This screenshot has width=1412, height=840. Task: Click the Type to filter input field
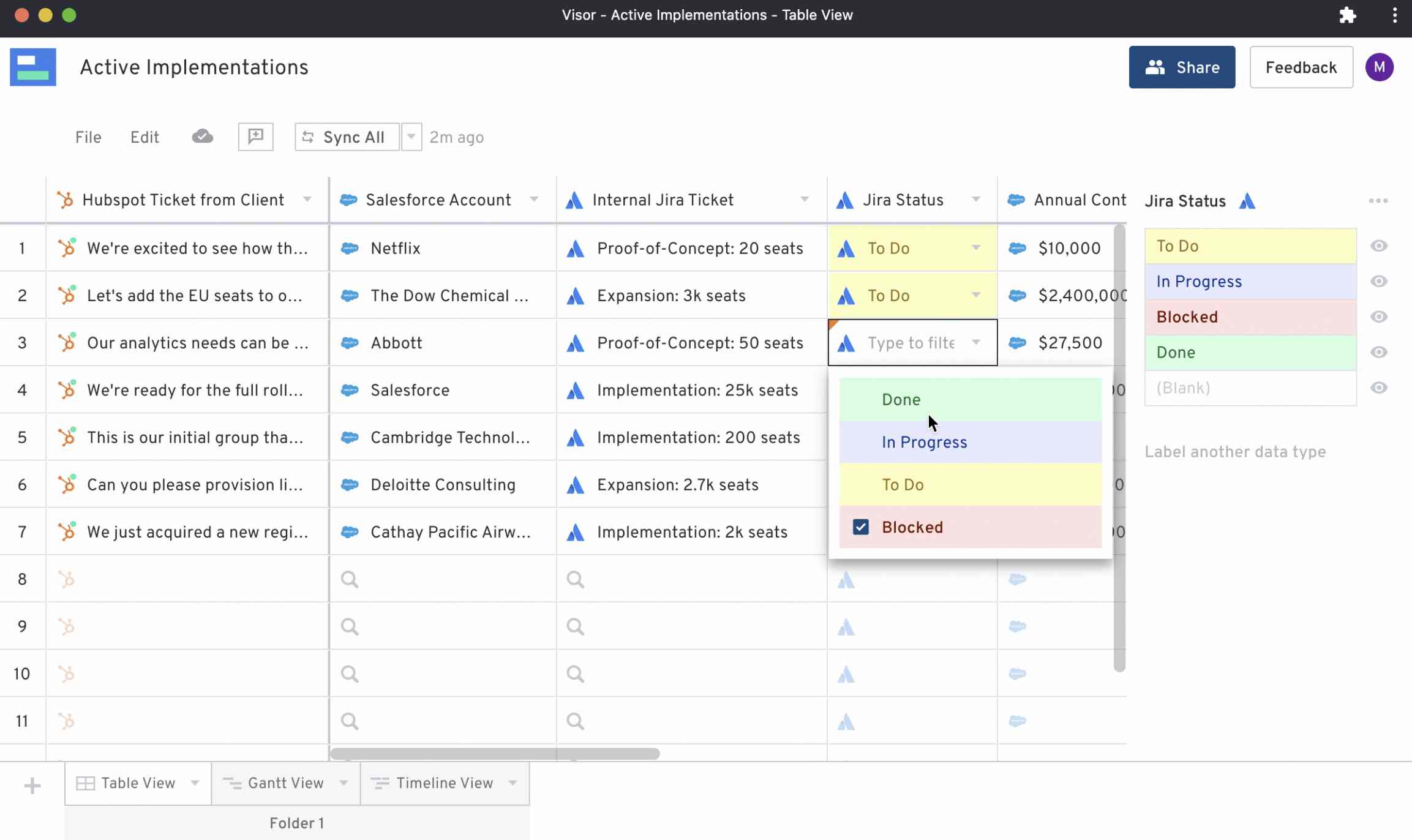[911, 343]
